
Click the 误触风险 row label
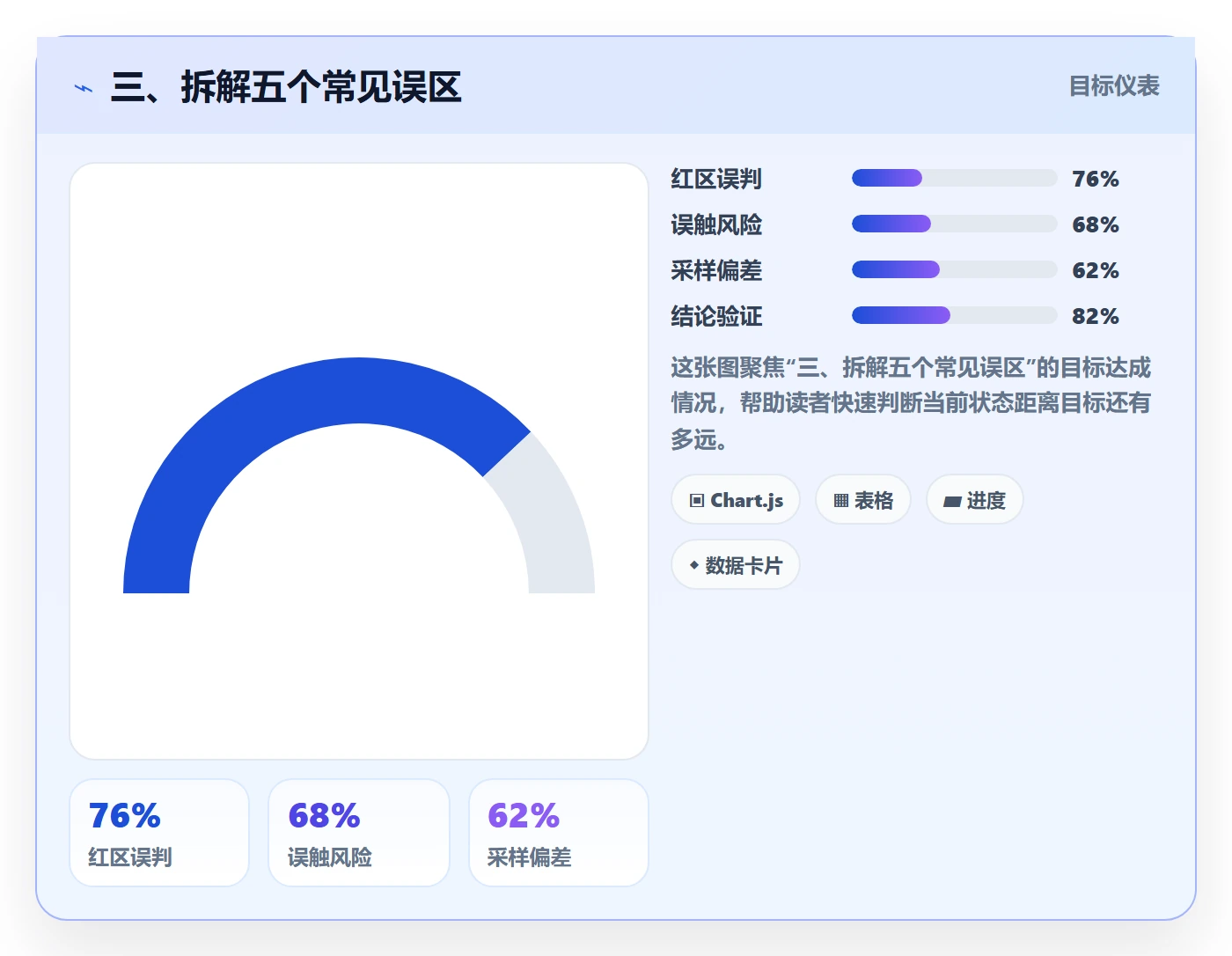(x=716, y=224)
